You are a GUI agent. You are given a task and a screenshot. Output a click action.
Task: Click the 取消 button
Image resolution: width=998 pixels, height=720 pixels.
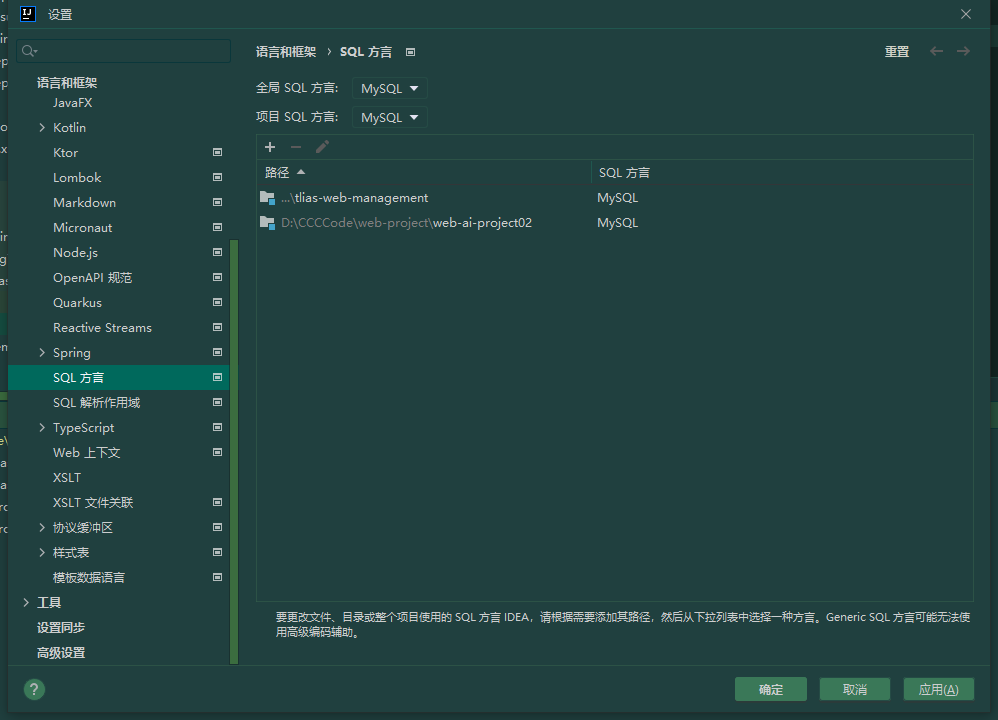click(855, 689)
